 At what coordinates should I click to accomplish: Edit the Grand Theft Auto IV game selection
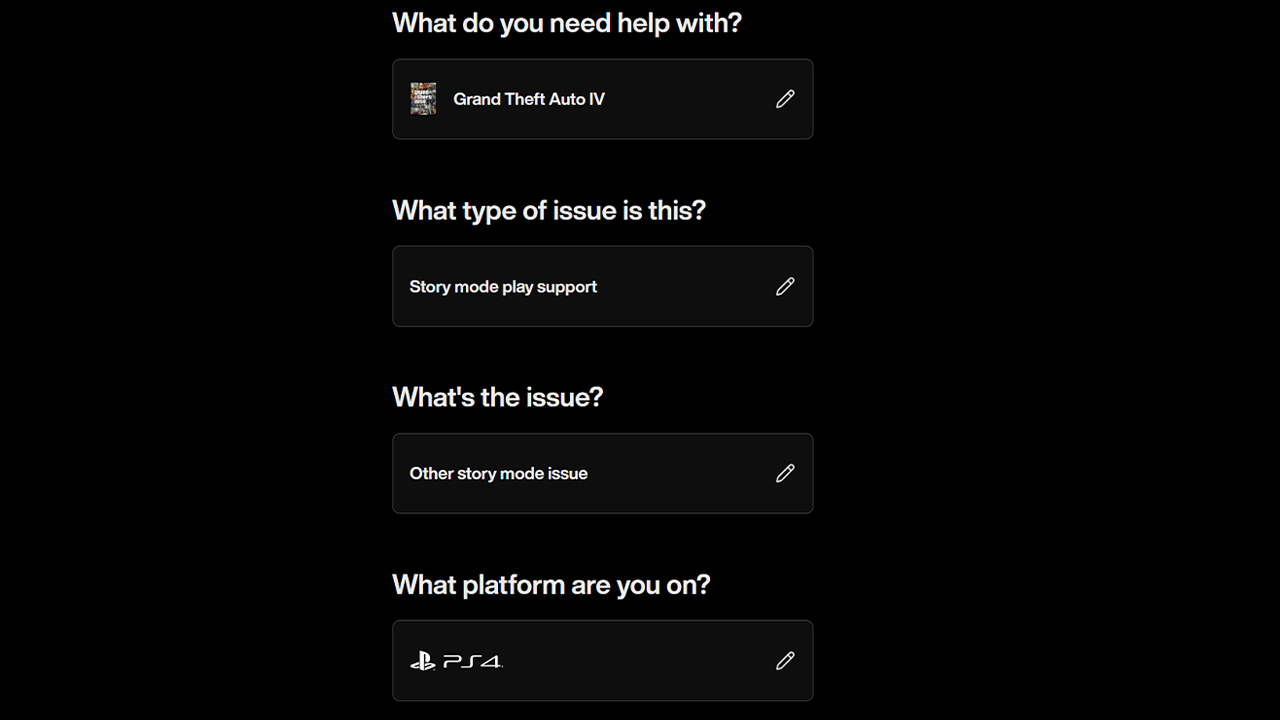point(785,99)
